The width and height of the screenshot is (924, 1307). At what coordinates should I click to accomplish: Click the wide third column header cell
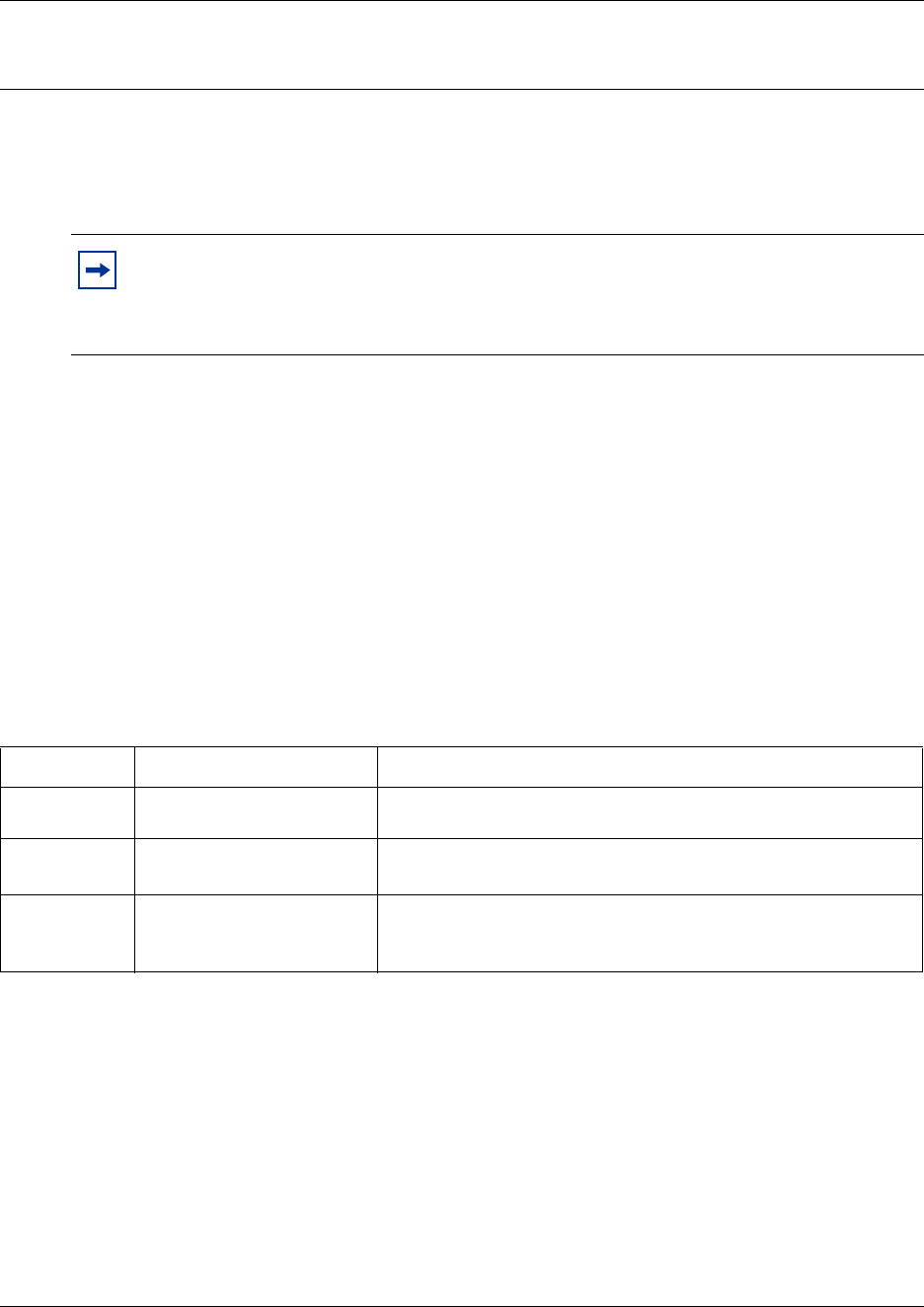[650, 767]
